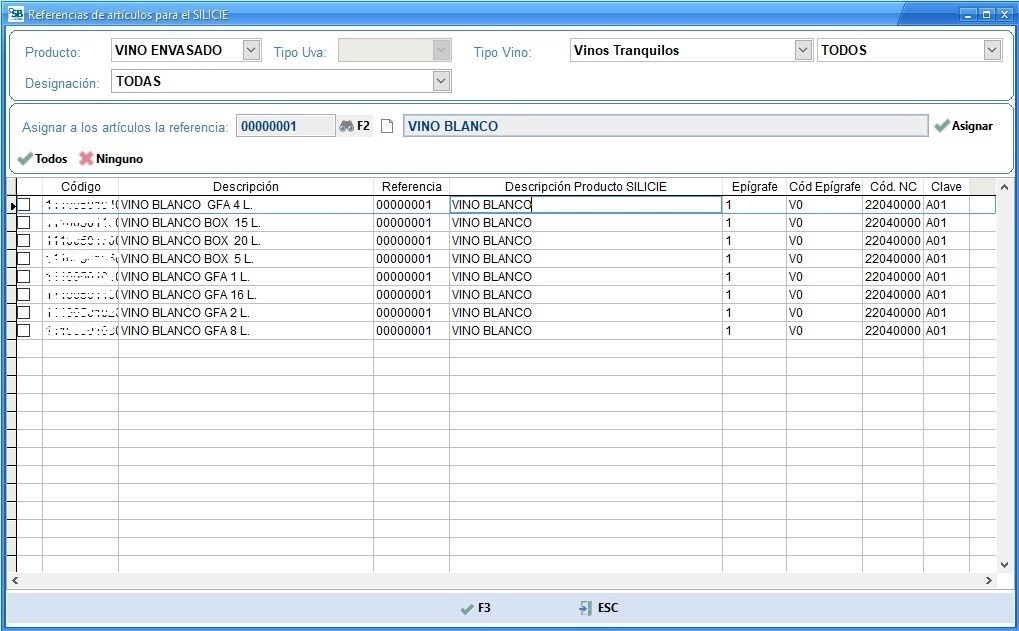Viewport: 1019px width, 631px height.
Task: Click the blank document icon beside F2
Action: (x=387, y=126)
